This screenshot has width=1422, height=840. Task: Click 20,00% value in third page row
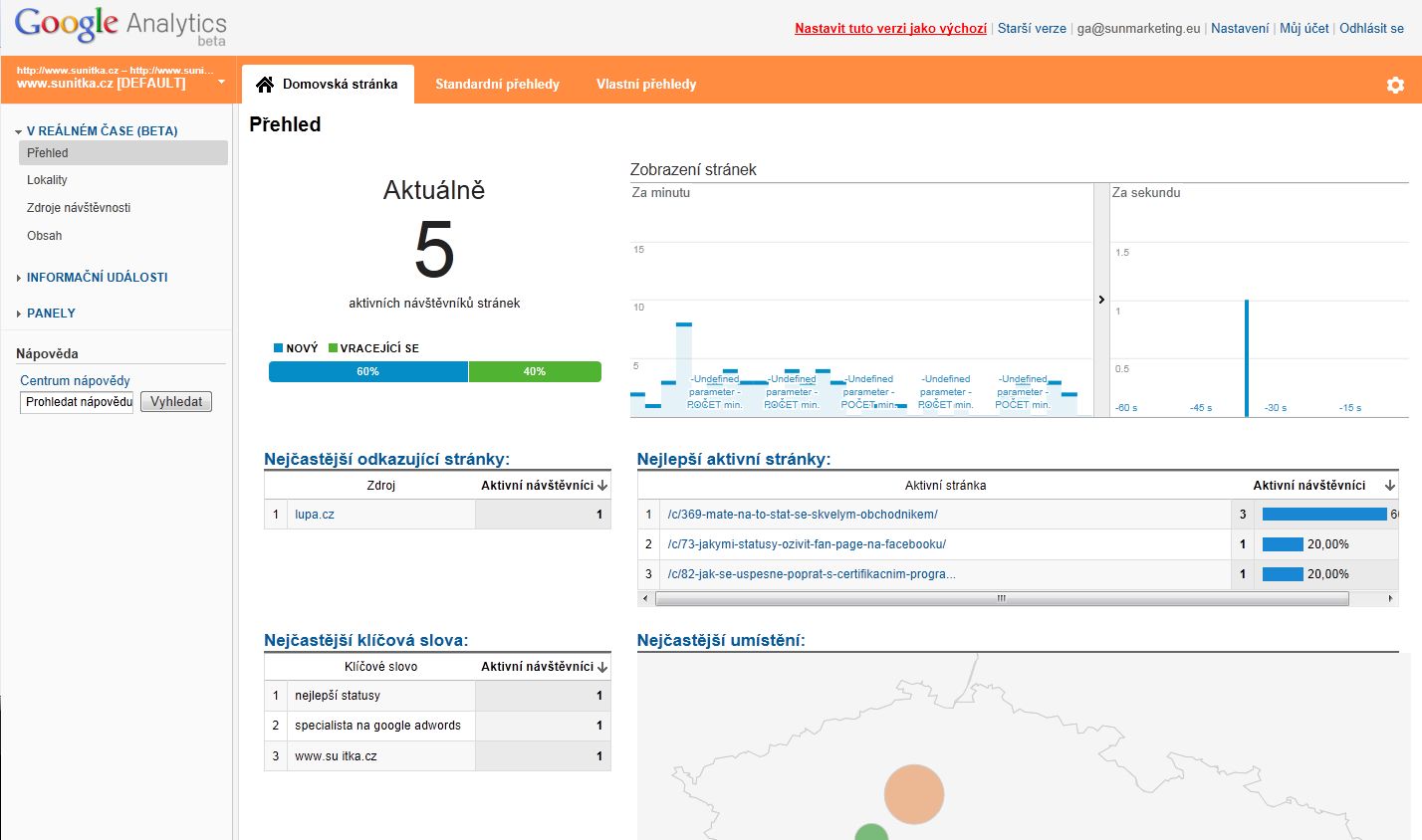(1328, 574)
